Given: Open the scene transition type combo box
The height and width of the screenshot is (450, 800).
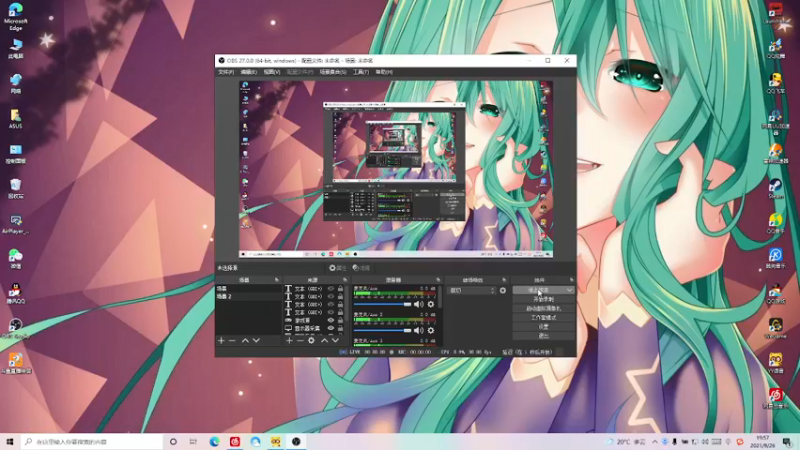Looking at the screenshot, I should [x=471, y=290].
